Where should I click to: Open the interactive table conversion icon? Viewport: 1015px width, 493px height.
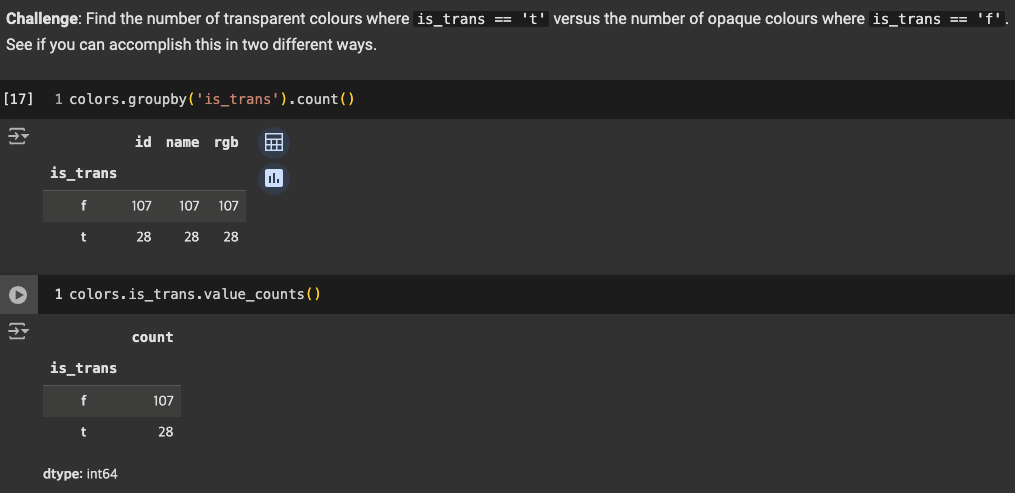274,142
